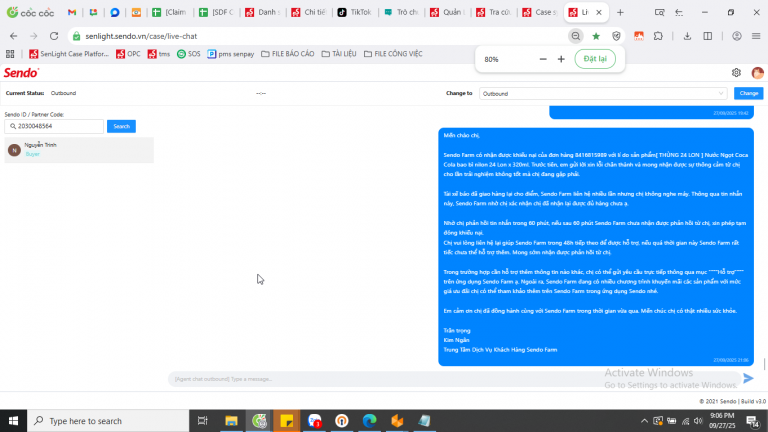Click the blue Search button
768x432 pixels.
[x=121, y=126]
